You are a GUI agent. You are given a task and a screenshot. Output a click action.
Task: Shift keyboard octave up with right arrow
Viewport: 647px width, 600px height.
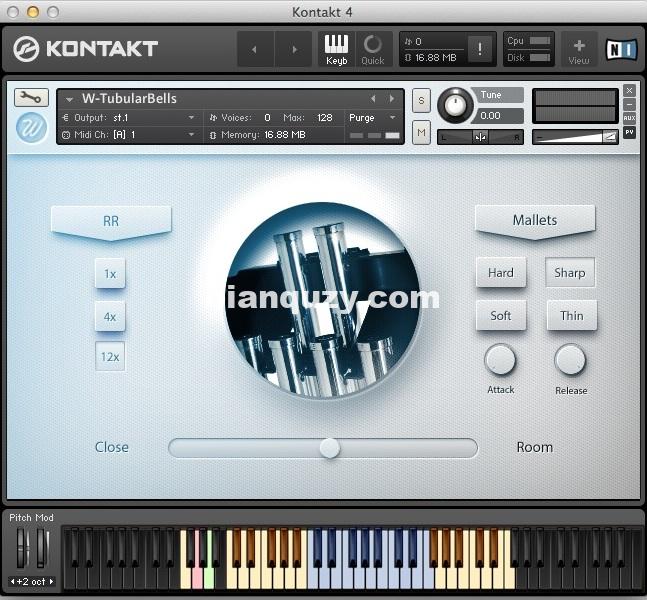(x=52, y=581)
